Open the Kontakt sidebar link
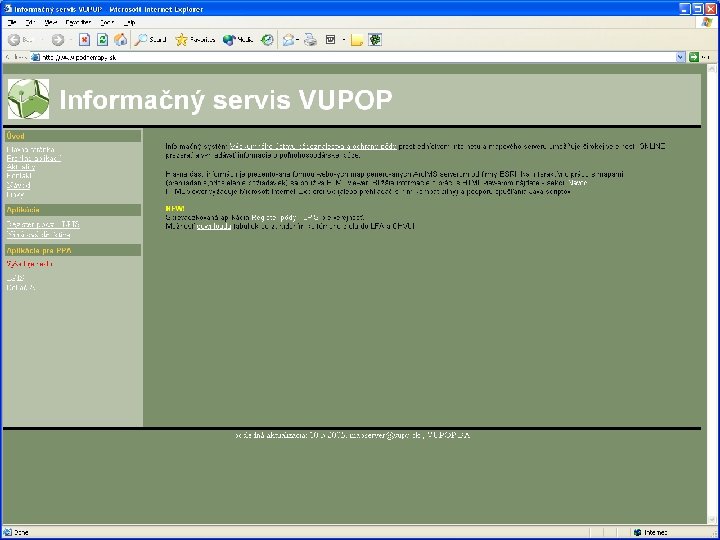720x540 pixels. point(19,175)
